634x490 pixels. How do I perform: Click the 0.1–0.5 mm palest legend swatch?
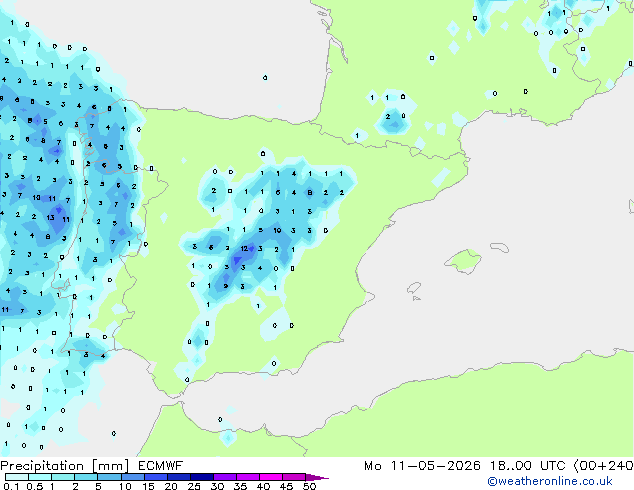(x=17, y=477)
